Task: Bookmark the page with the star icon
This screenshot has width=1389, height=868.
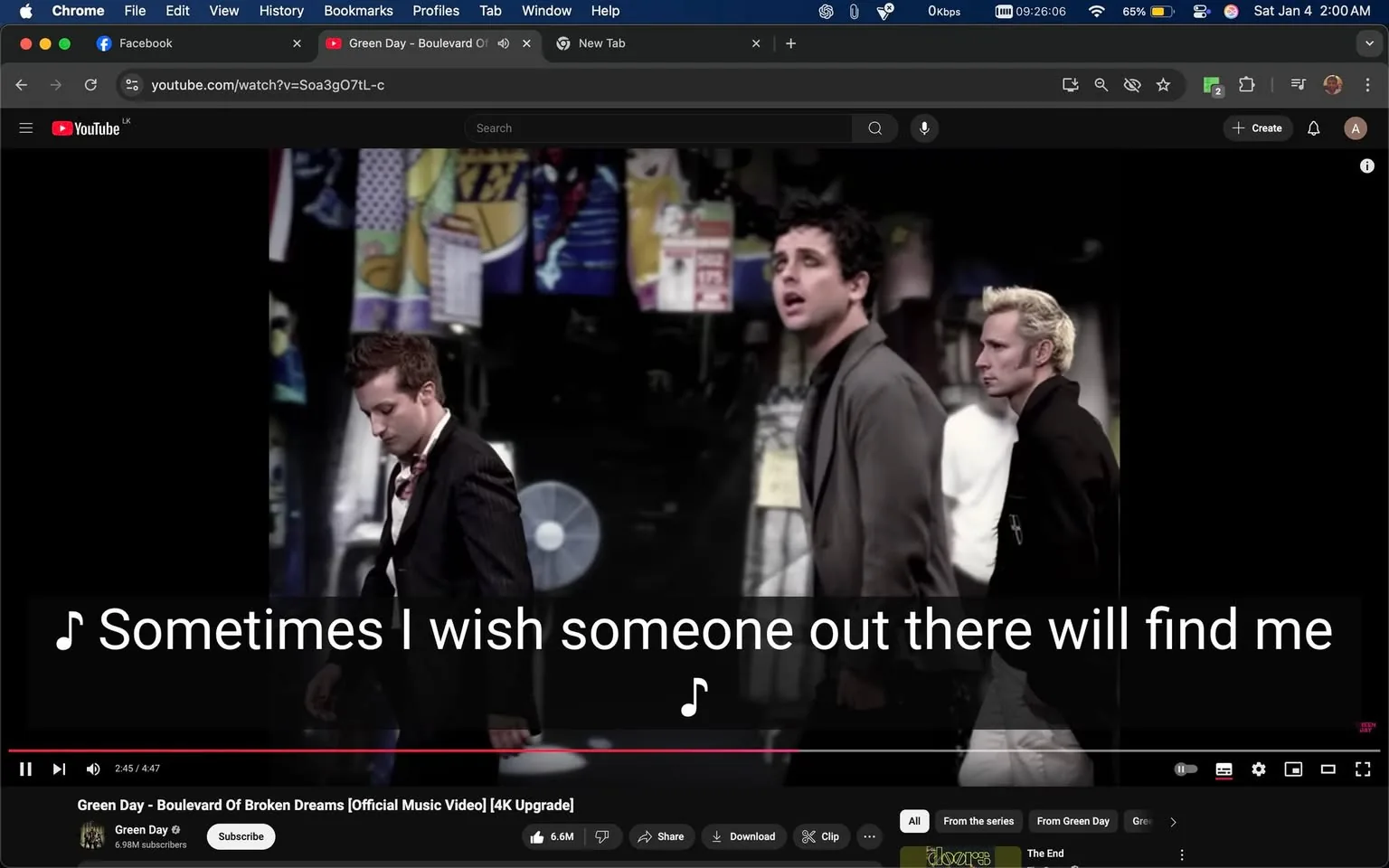Action: [1163, 84]
